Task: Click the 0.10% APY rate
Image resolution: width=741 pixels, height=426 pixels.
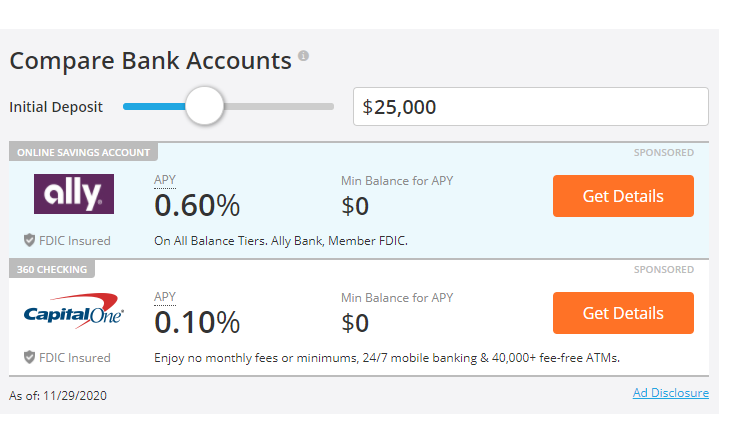Action: click(197, 322)
